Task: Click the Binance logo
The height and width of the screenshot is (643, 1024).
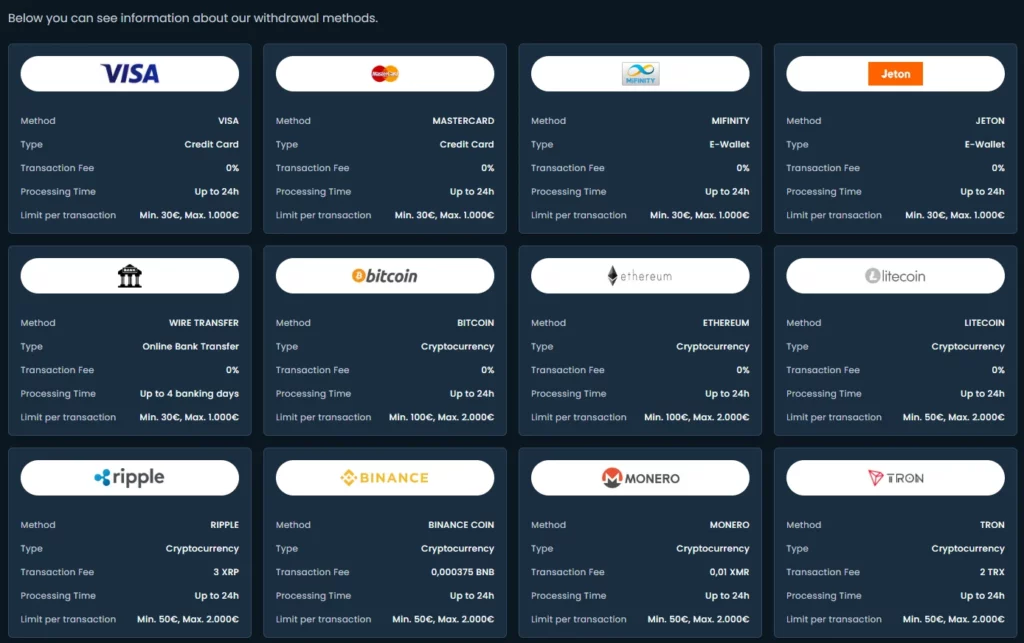Action: [x=385, y=478]
